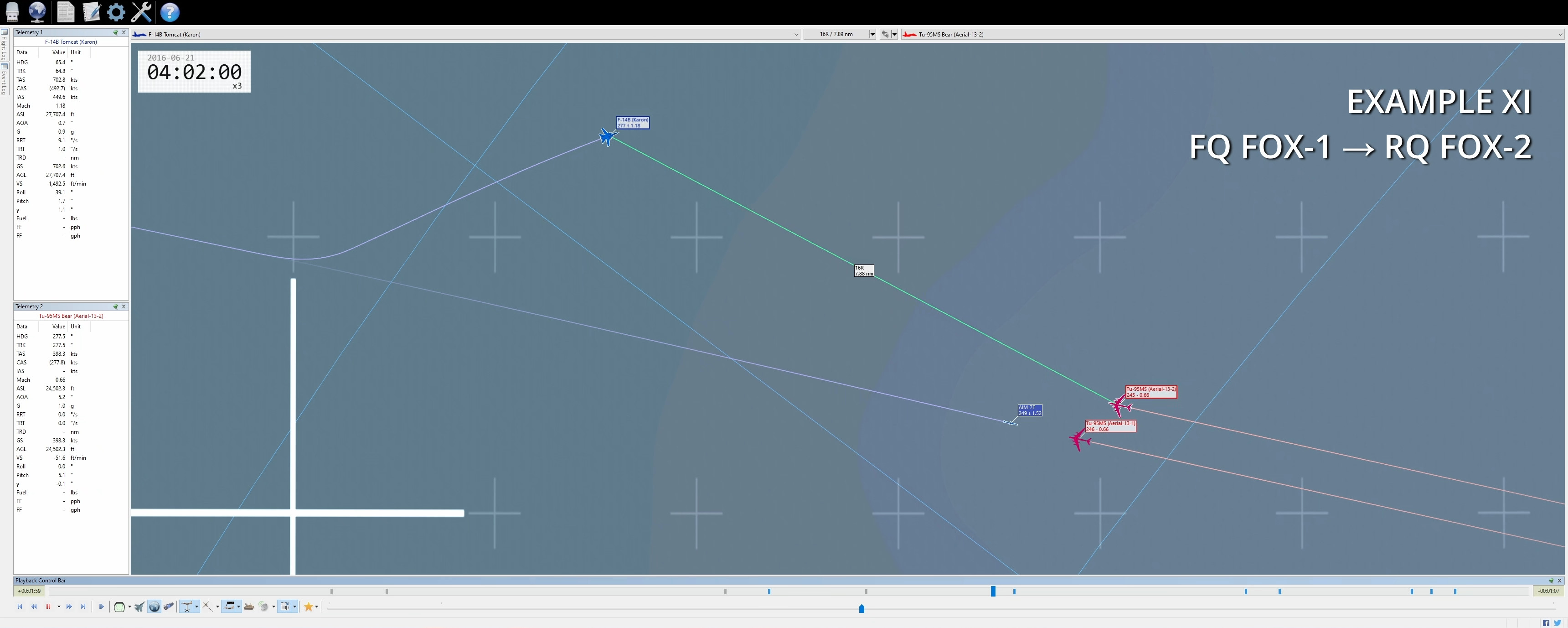Open the notepad with pen icon

pos(91,11)
